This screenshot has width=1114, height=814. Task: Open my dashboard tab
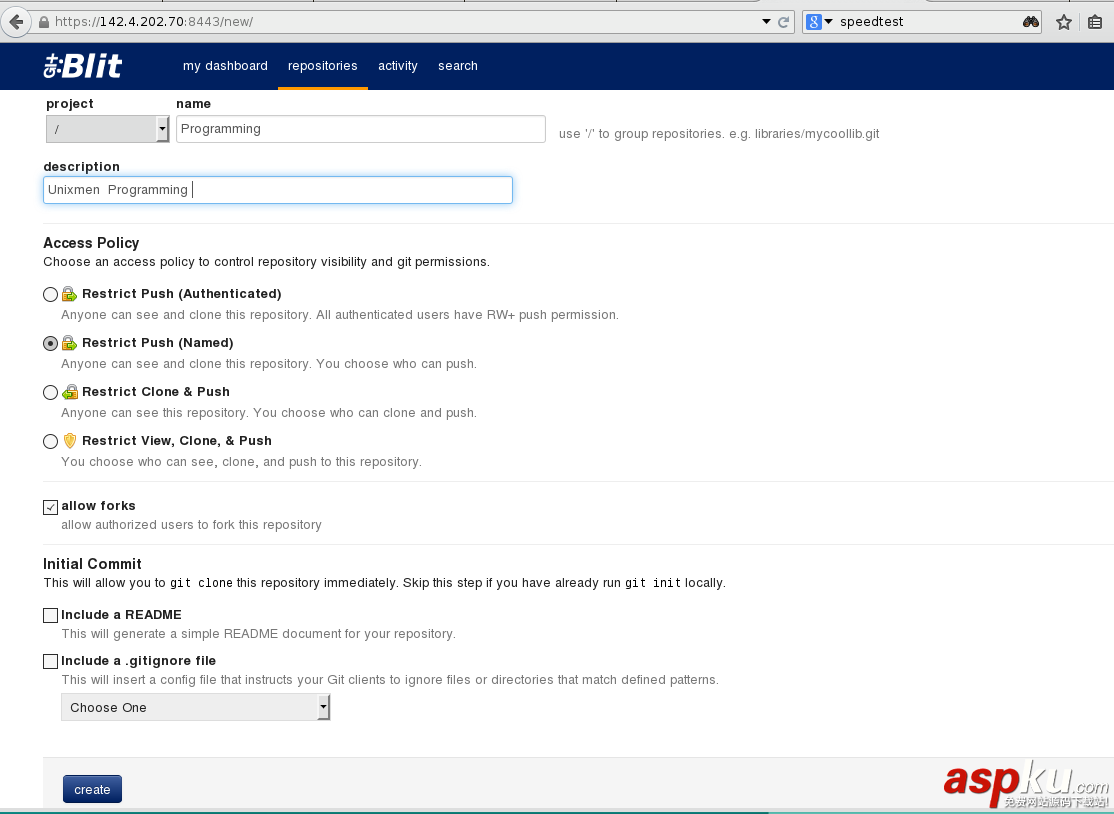[x=225, y=65]
